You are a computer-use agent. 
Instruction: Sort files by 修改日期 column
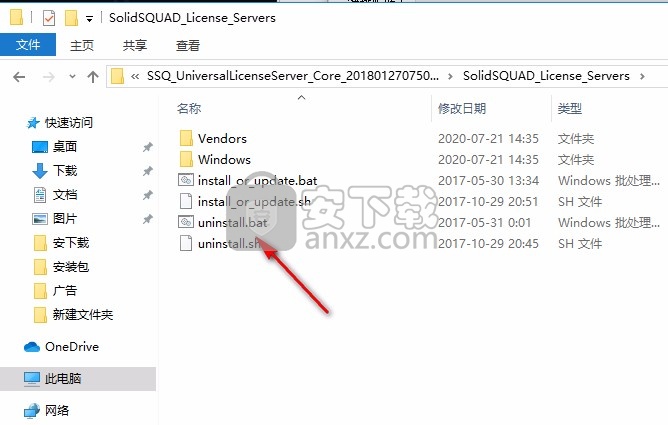462,109
